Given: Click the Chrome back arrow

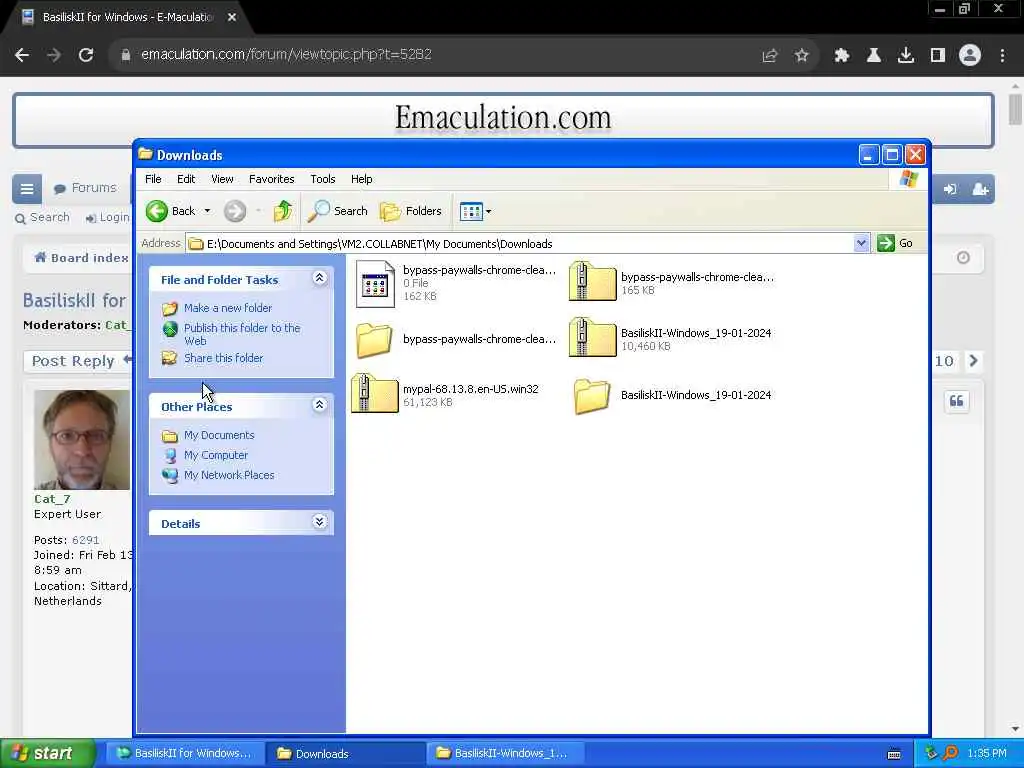Looking at the screenshot, I should click(x=22, y=55).
